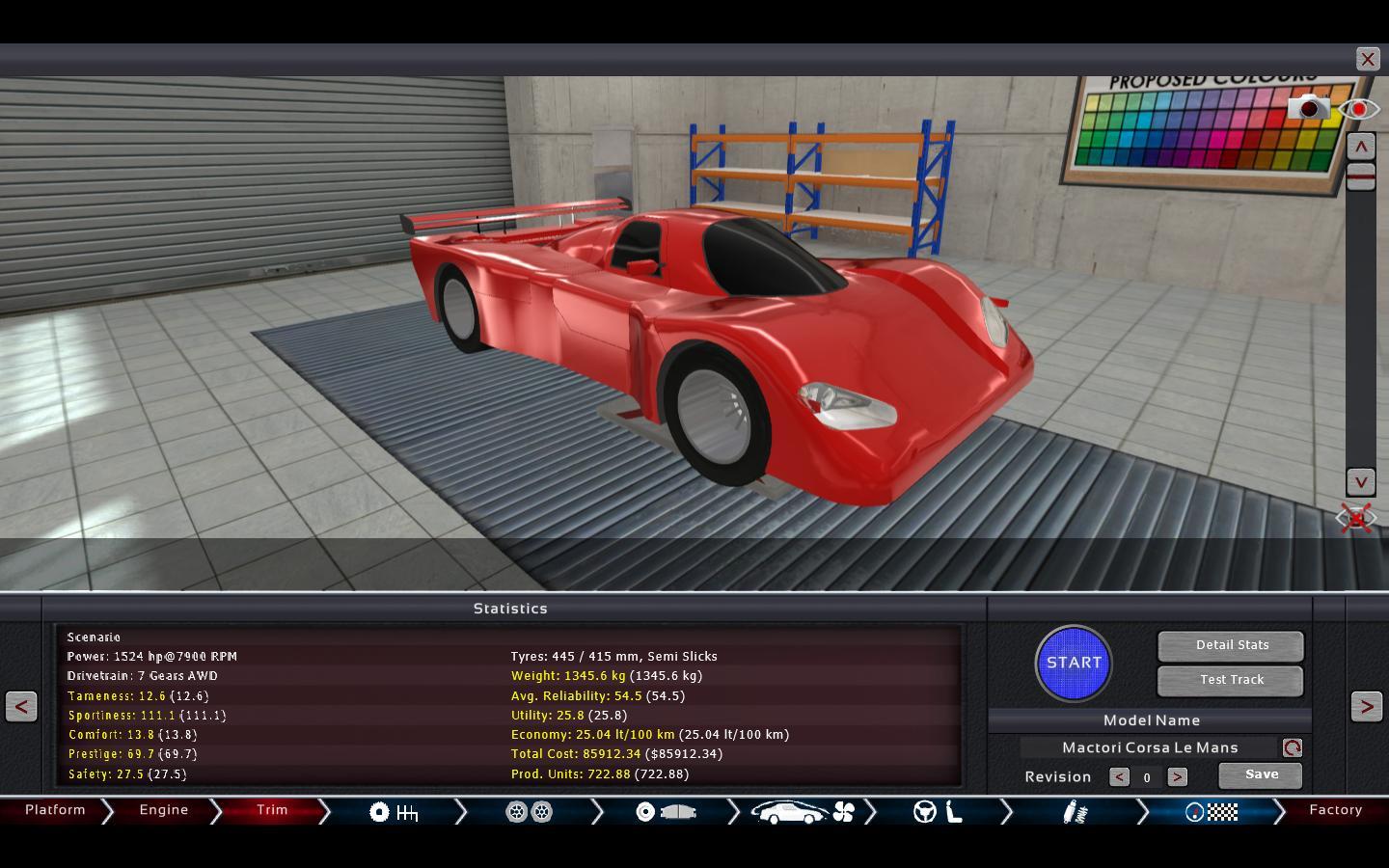Open the brakes tab icon
This screenshot has width=1389, height=868.
tap(666, 812)
